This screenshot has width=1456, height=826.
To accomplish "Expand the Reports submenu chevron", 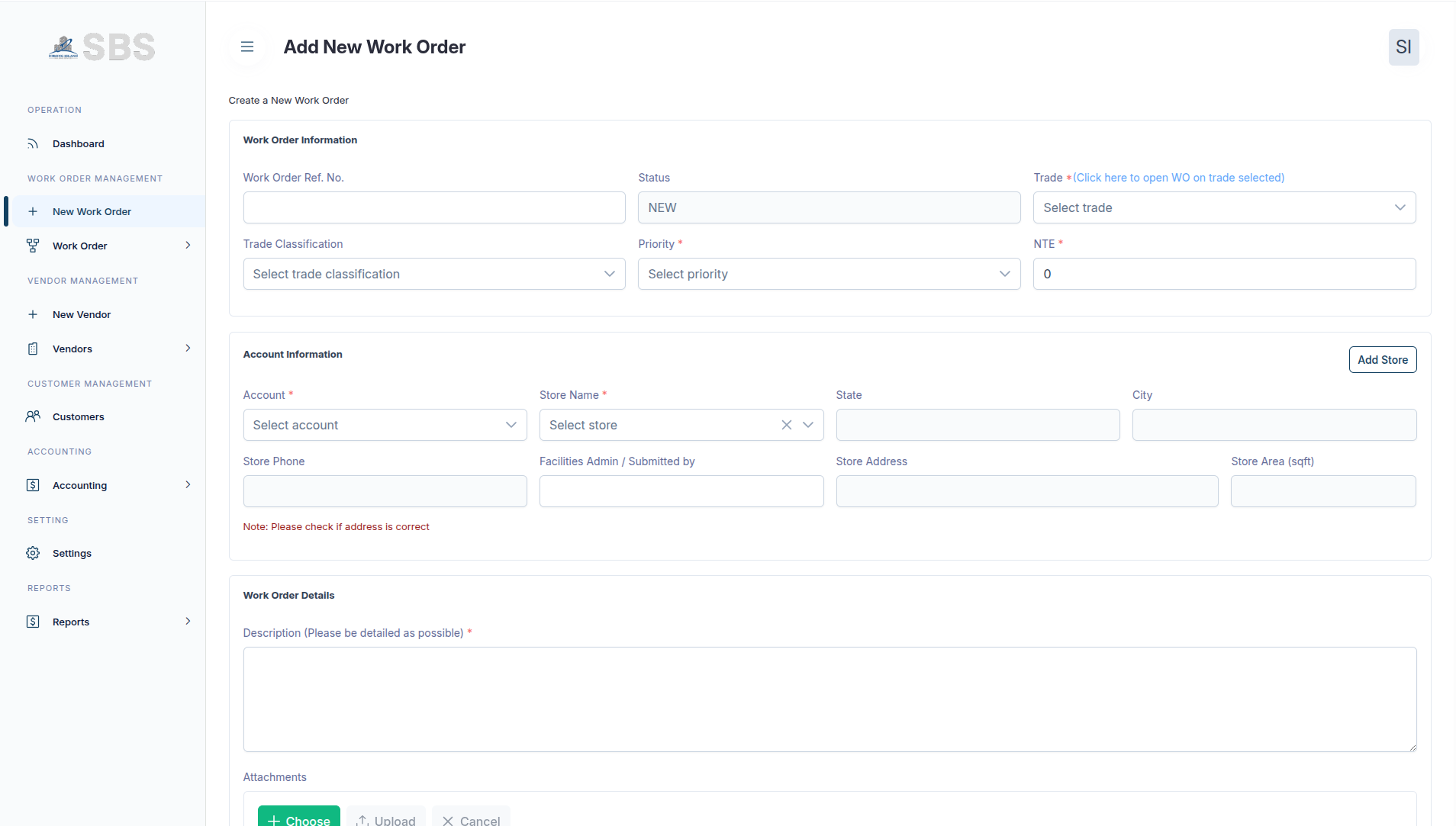I will [x=188, y=621].
